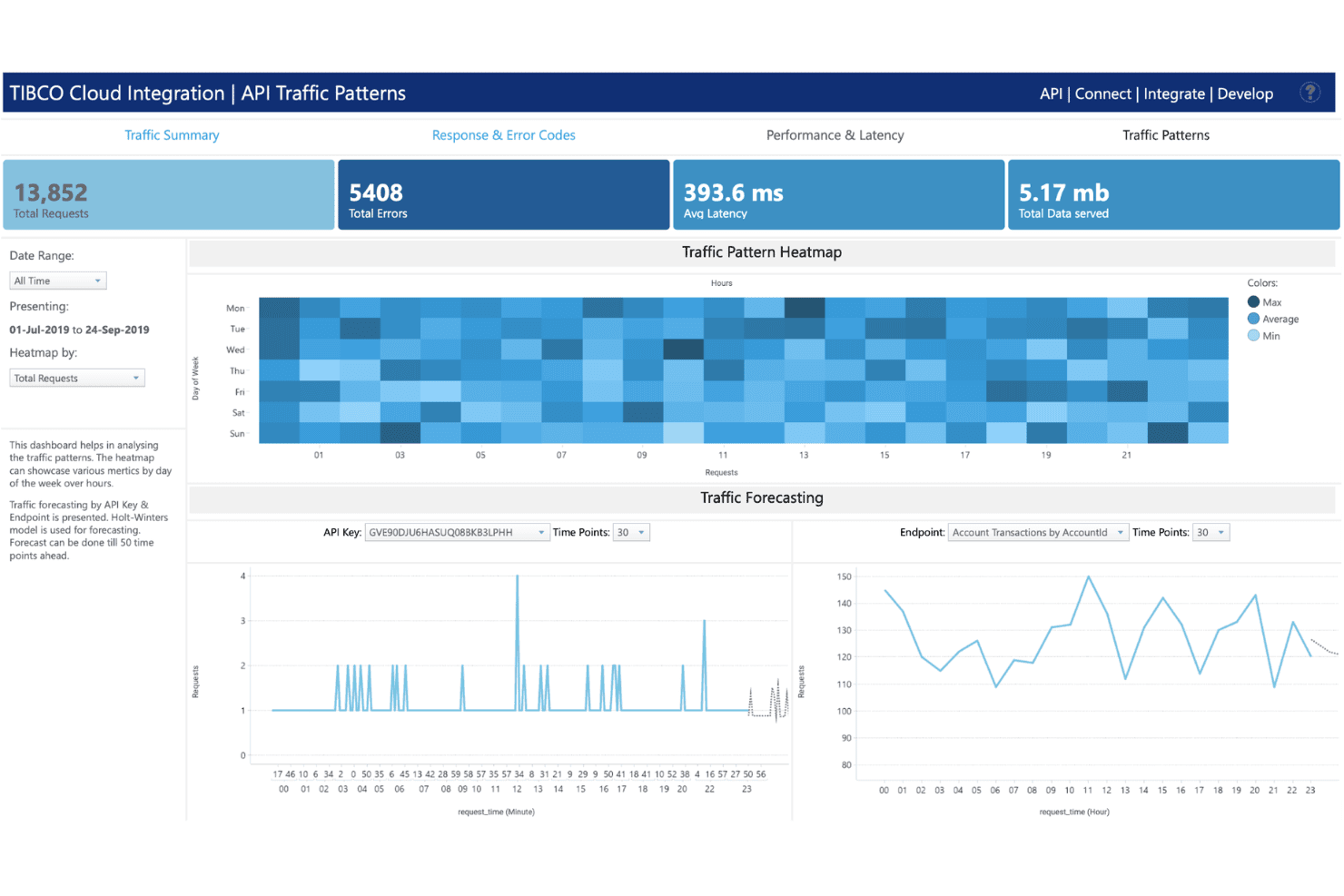This screenshot has width=1344, height=896.
Task: Click the 393.6 ms Avg Latency card
Action: (839, 195)
